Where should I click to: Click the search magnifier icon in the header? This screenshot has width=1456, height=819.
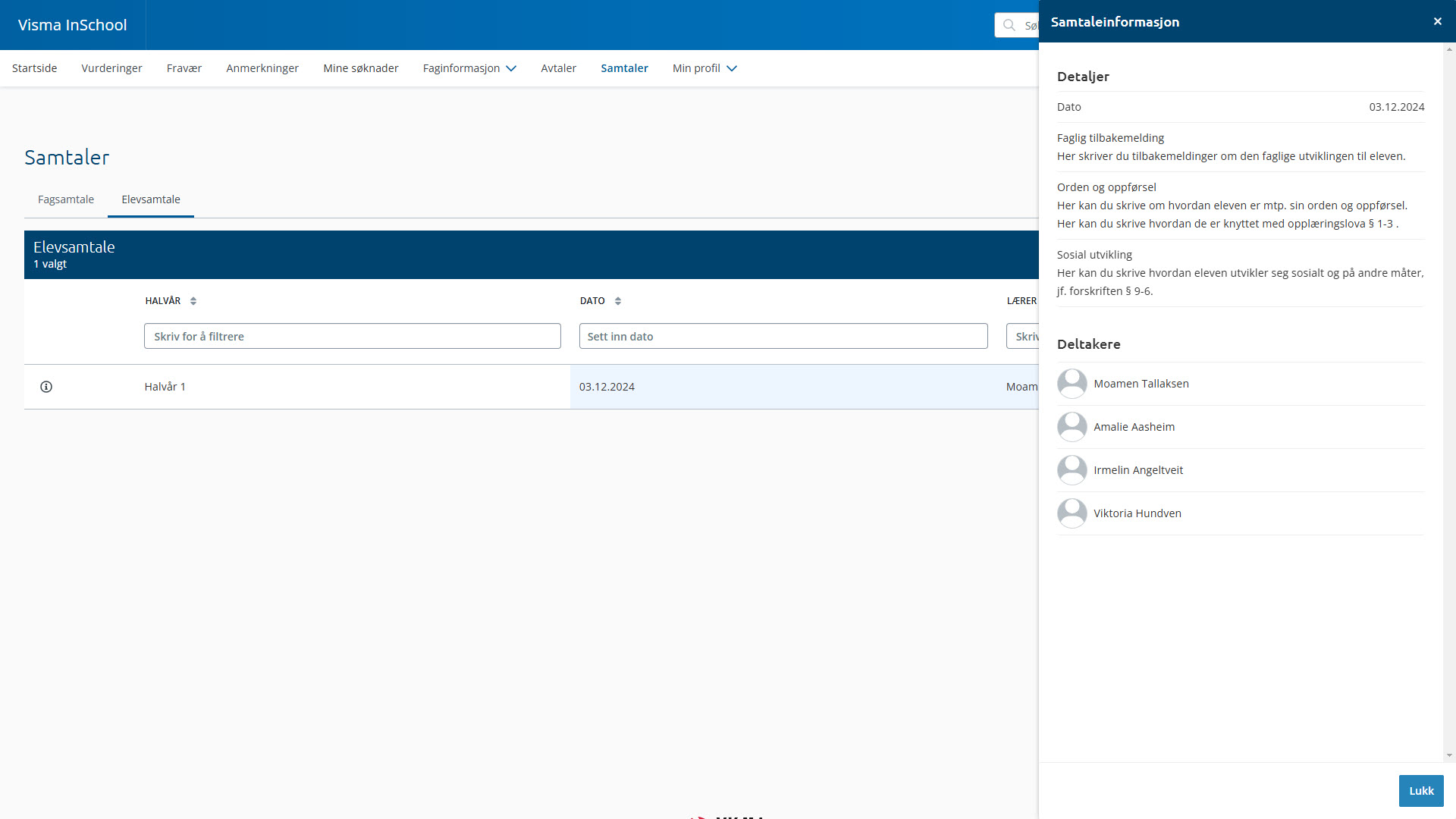[x=1009, y=25]
